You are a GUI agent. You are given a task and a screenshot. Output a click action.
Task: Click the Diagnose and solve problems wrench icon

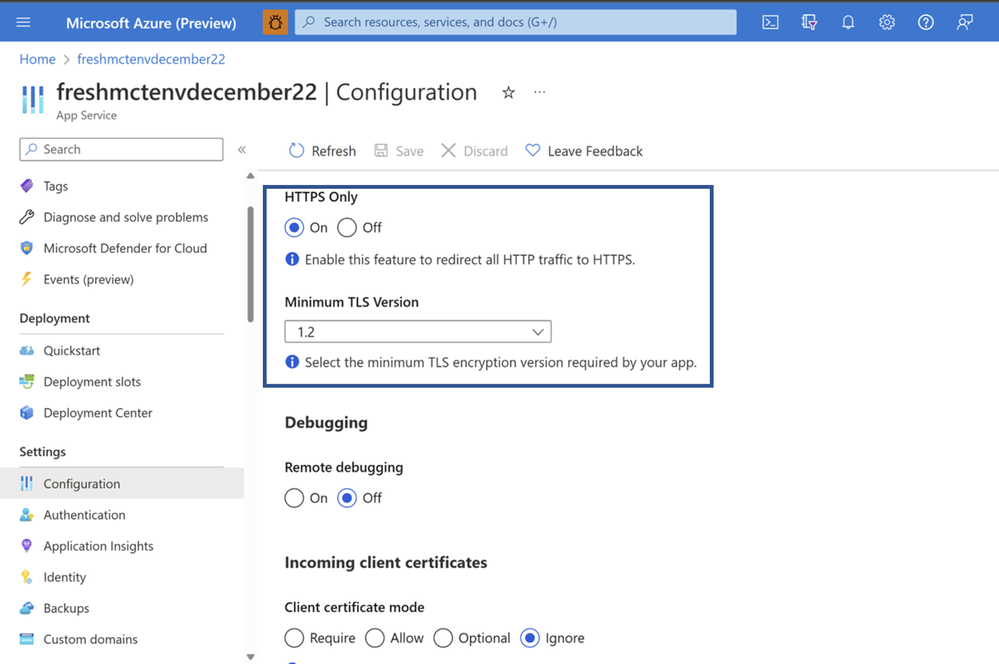click(x=27, y=217)
